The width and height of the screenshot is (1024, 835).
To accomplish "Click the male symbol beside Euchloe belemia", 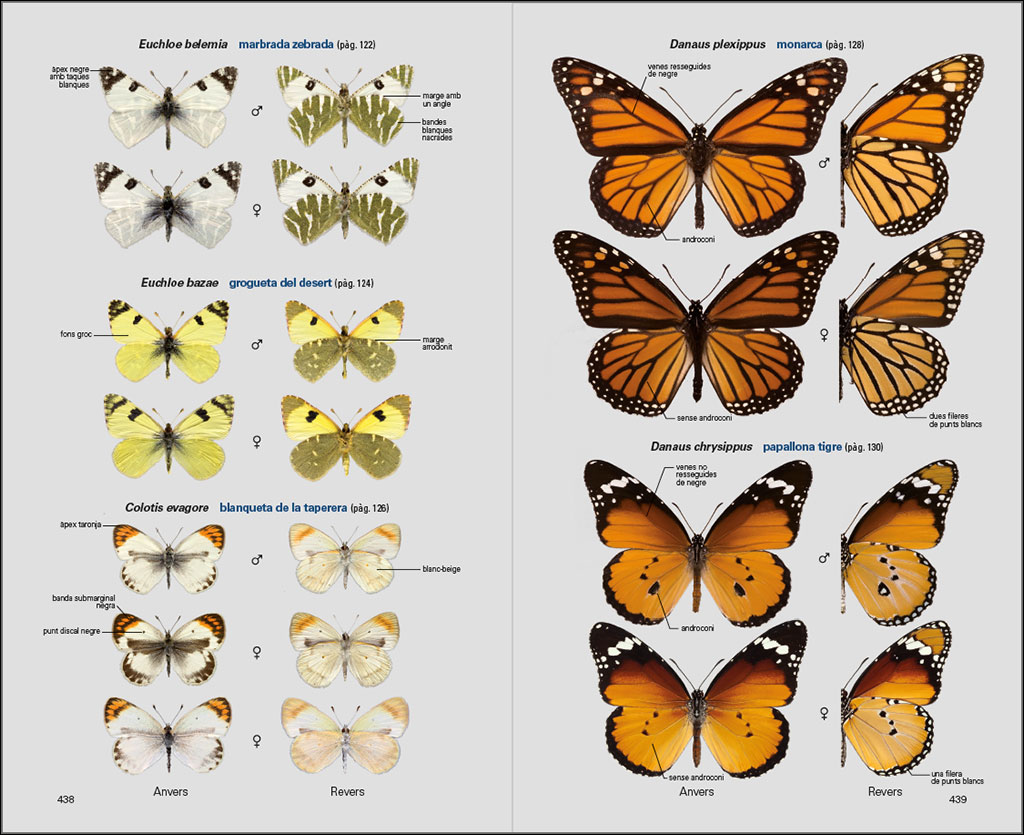I will [257, 111].
